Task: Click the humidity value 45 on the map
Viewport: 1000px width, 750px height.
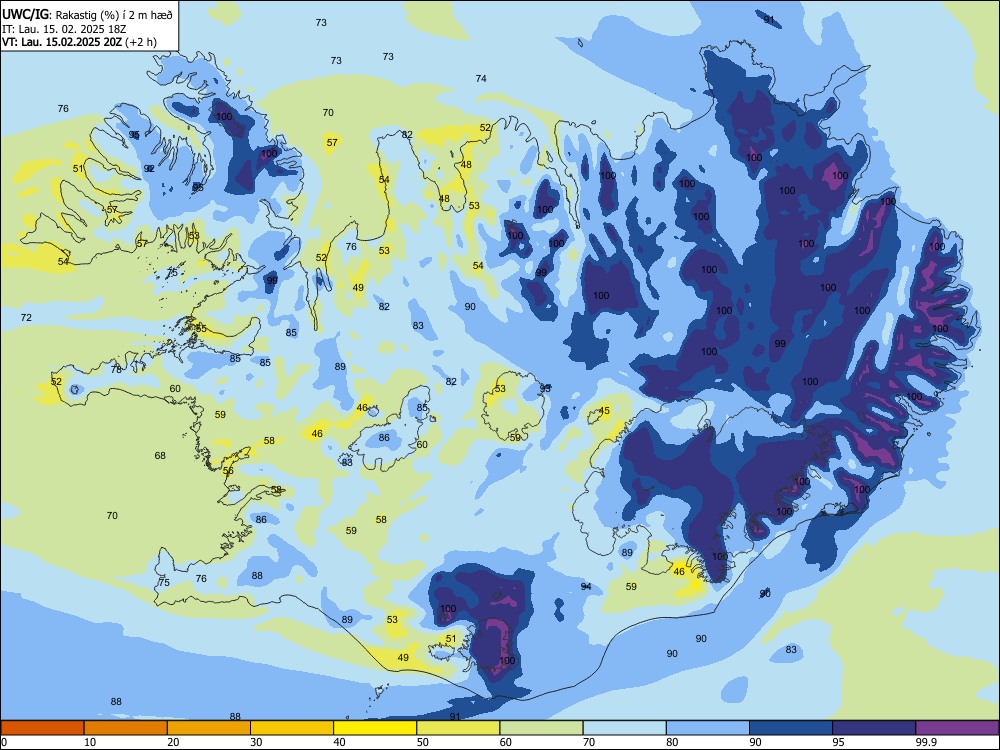Action: [x=604, y=411]
